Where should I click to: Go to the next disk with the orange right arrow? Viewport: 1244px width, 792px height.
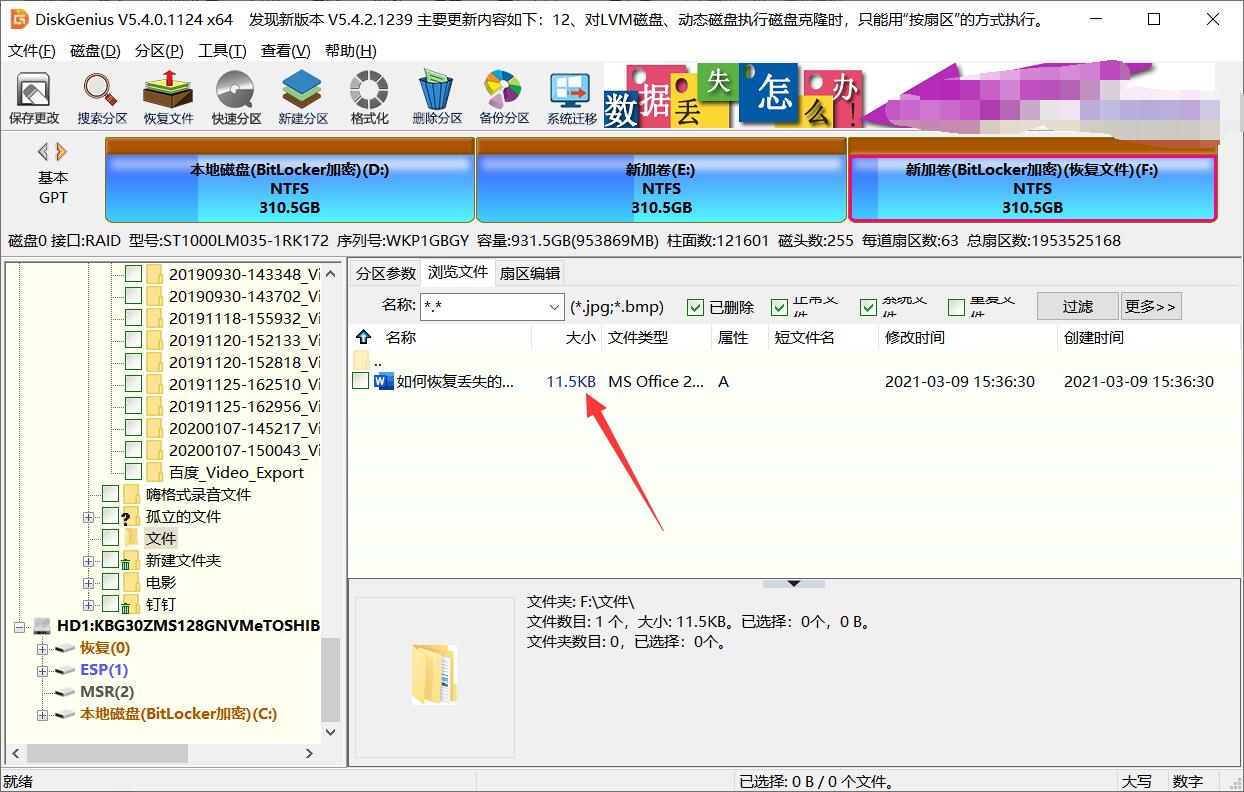coord(62,152)
